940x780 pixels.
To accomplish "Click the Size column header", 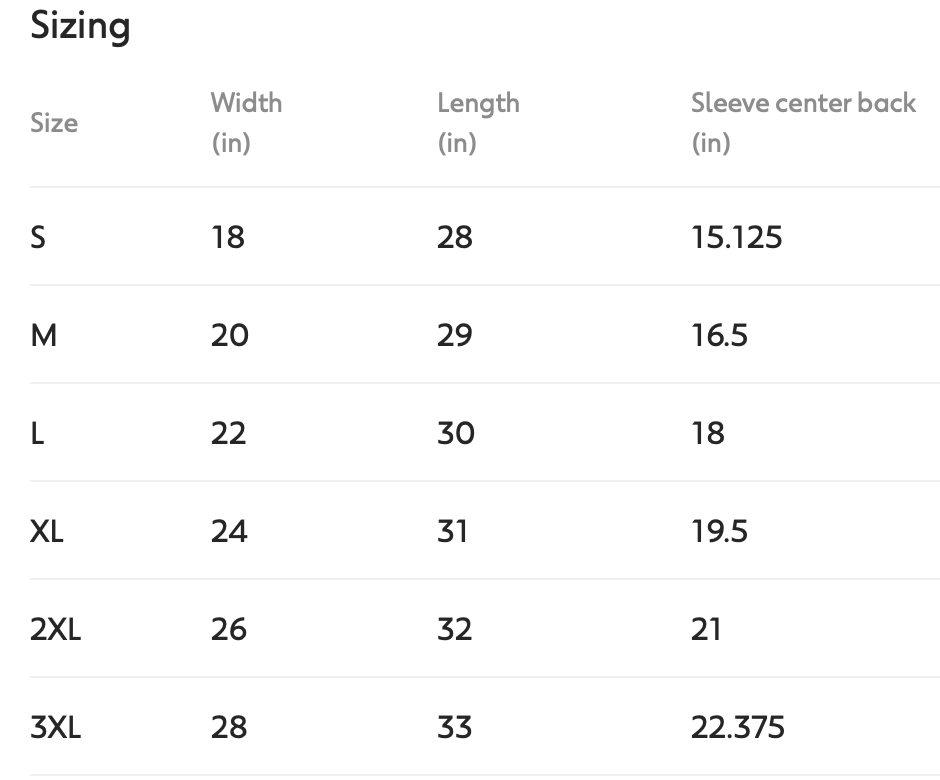I will tap(54, 123).
